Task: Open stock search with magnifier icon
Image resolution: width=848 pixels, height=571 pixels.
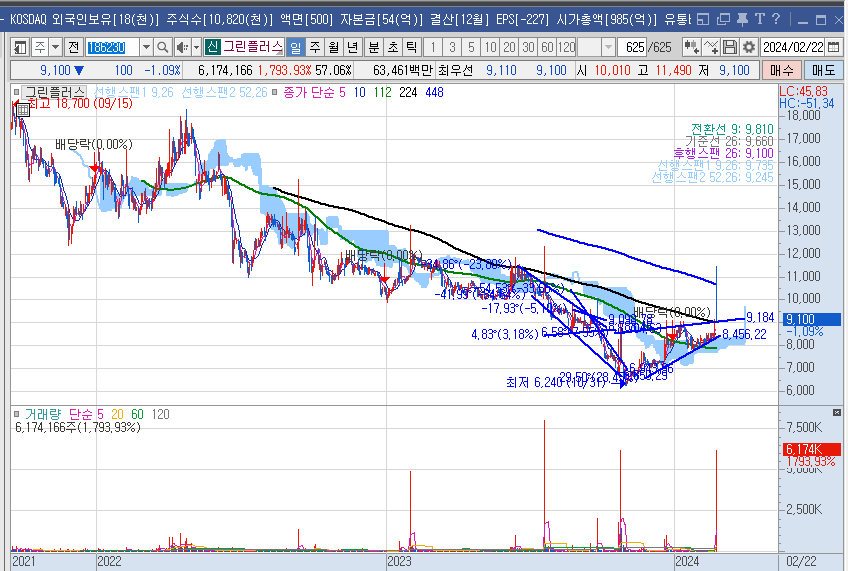Action: tap(162, 48)
